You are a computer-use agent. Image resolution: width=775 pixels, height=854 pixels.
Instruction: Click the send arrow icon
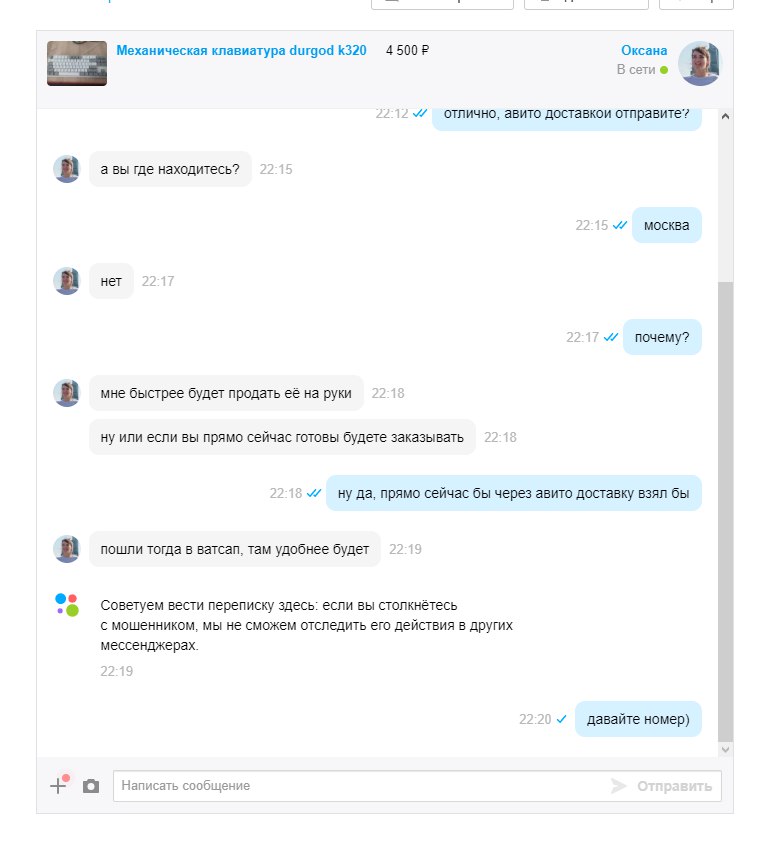coord(618,786)
